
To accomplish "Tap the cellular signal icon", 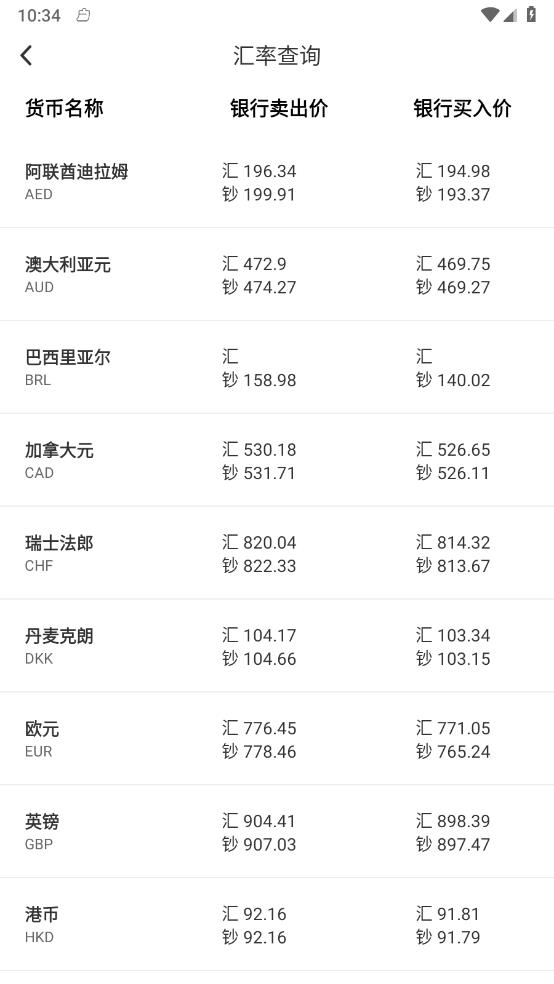I will pyautogui.click(x=510, y=14).
